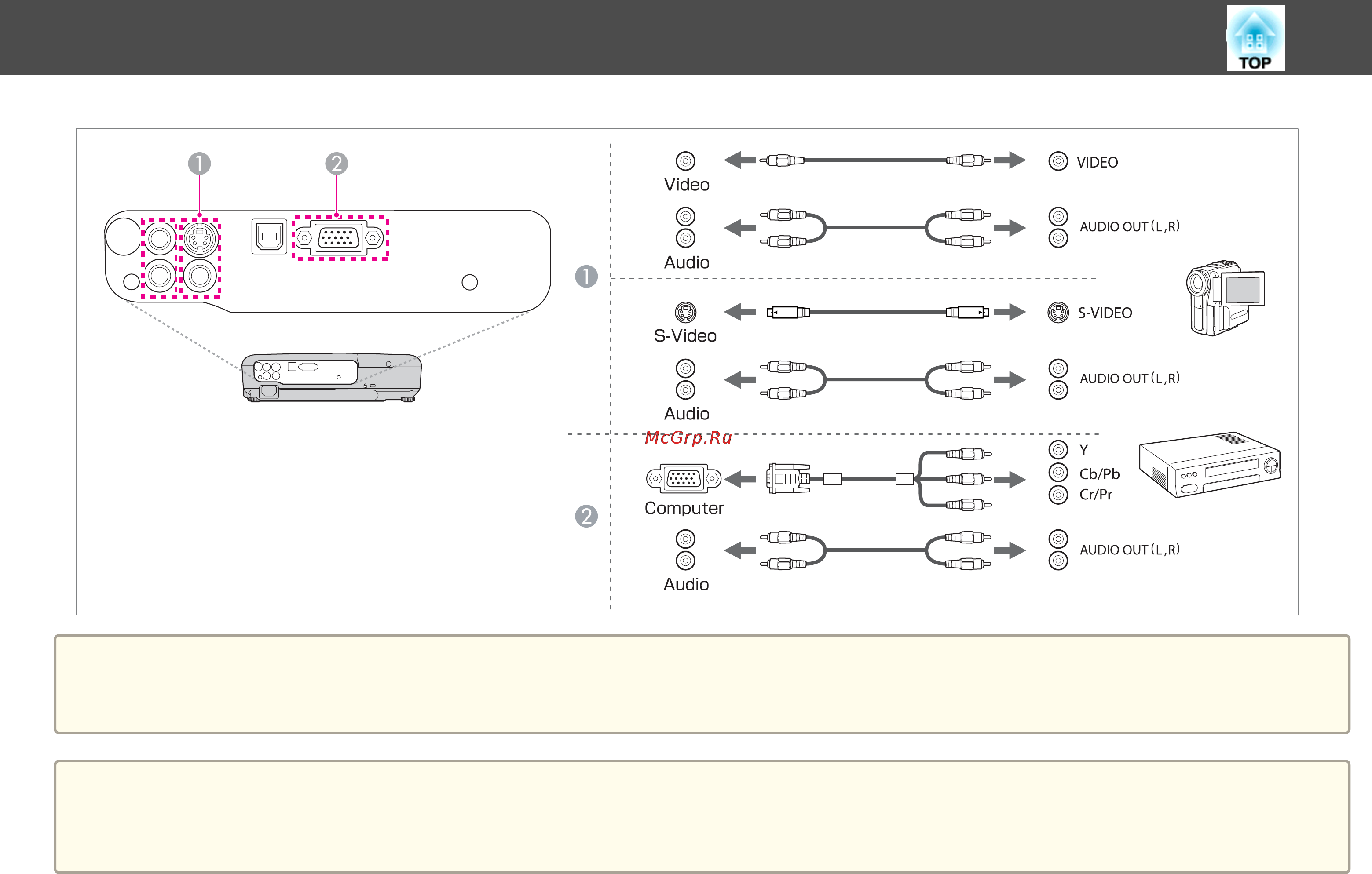Click the VGA-to-component cable plug
This screenshot has width=1372, height=874.
(788, 478)
